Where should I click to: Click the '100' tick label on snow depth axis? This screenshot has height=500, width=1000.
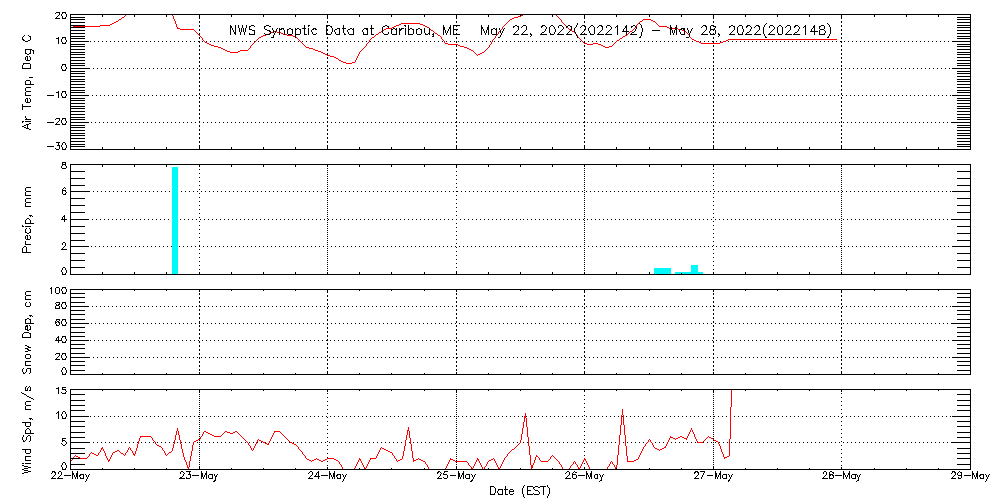pyautogui.click(x=57, y=292)
